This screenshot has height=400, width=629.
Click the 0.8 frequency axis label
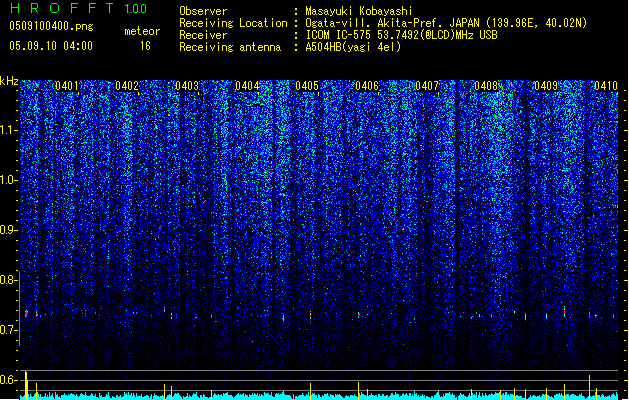[9, 280]
